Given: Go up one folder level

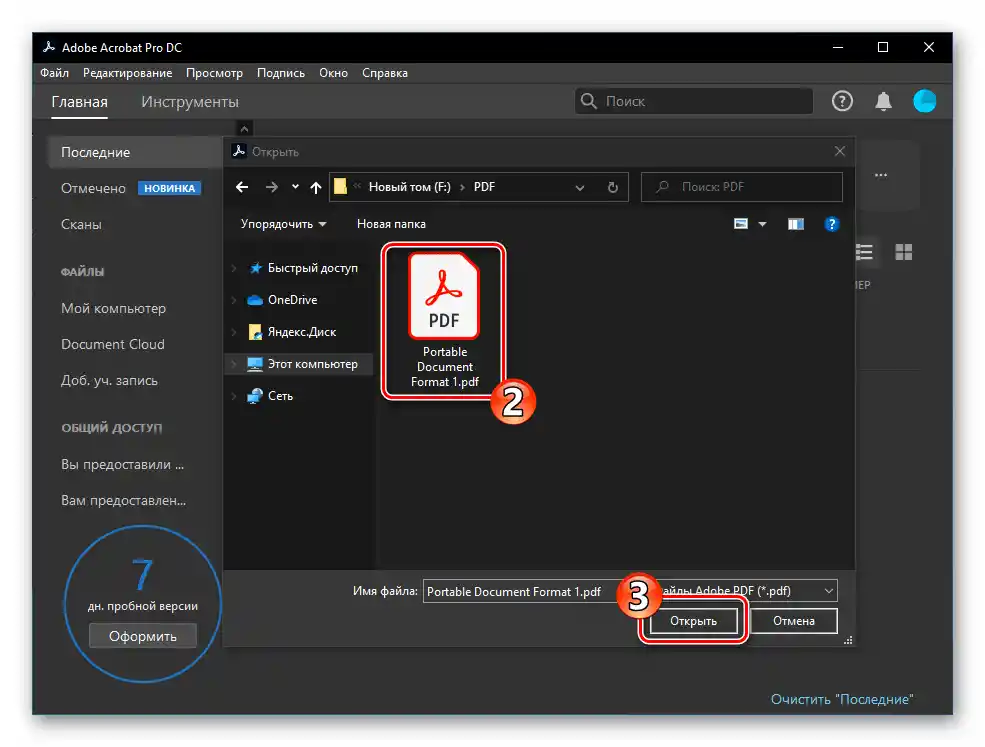Looking at the screenshot, I should pyautogui.click(x=315, y=187).
